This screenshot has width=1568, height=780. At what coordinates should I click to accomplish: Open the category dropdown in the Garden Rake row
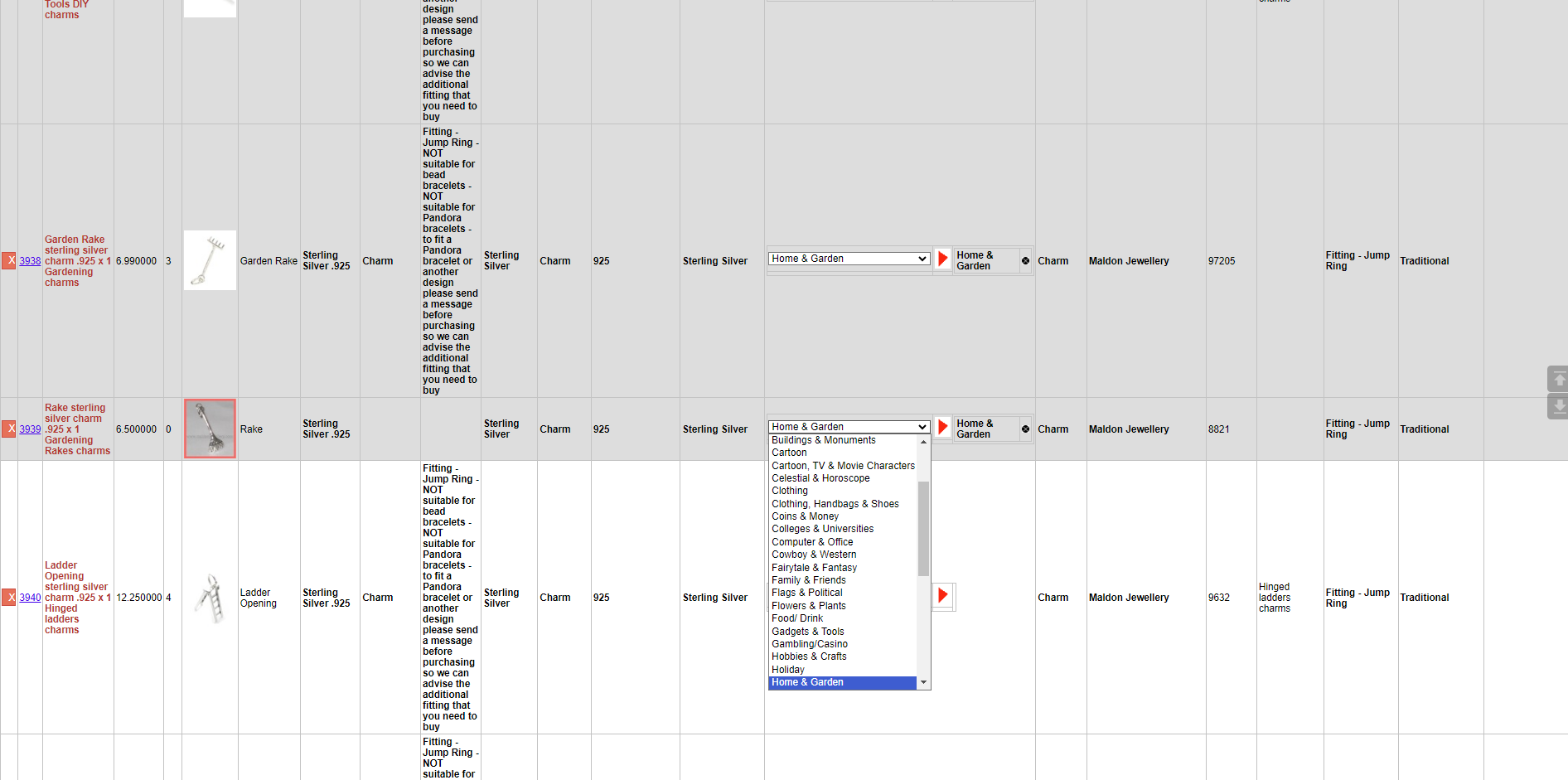pyautogui.click(x=849, y=259)
